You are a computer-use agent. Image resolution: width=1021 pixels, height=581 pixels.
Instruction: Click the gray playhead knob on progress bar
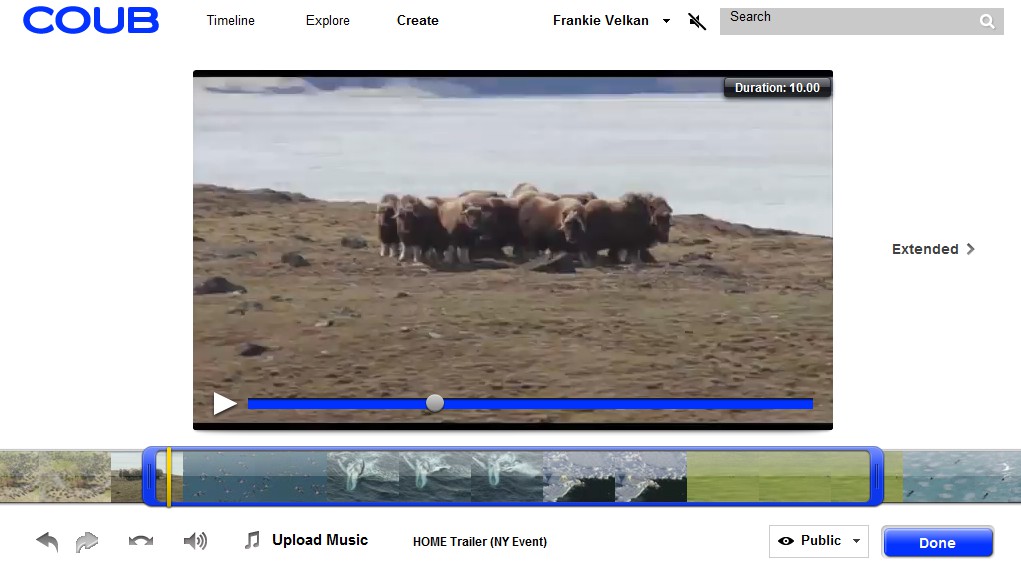pyautogui.click(x=435, y=403)
